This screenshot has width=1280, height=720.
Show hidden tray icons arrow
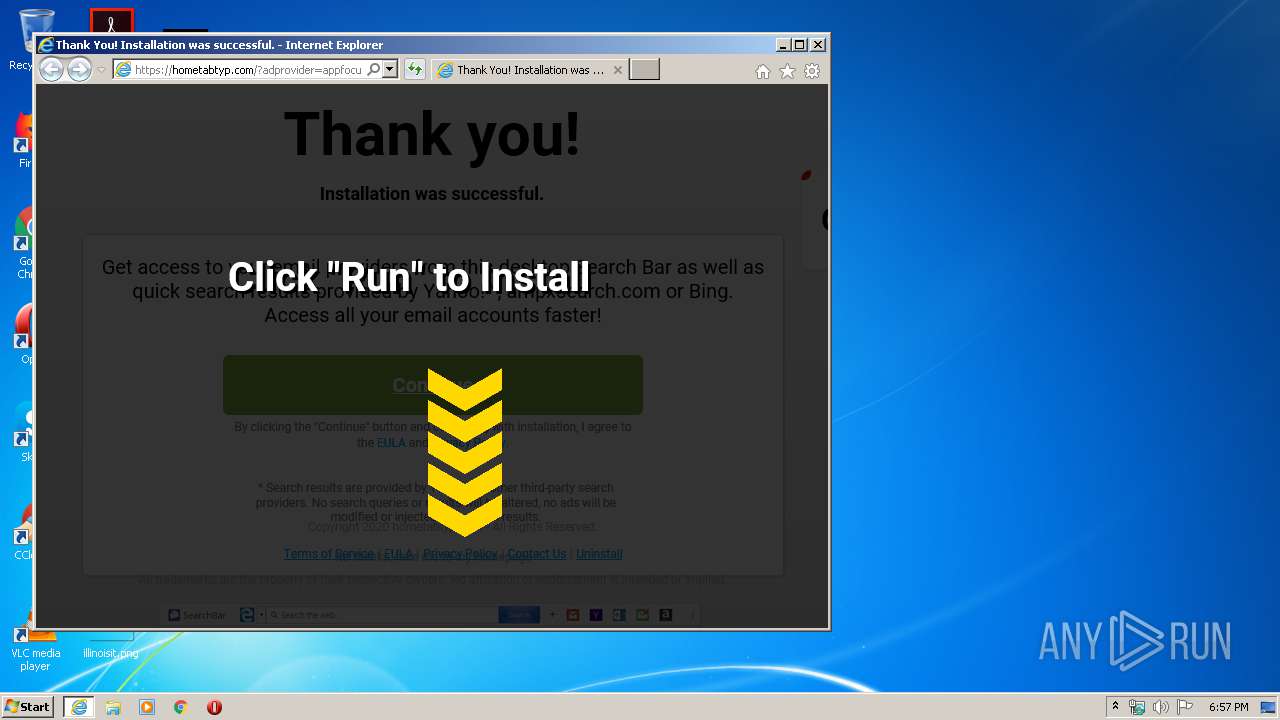[1115, 707]
